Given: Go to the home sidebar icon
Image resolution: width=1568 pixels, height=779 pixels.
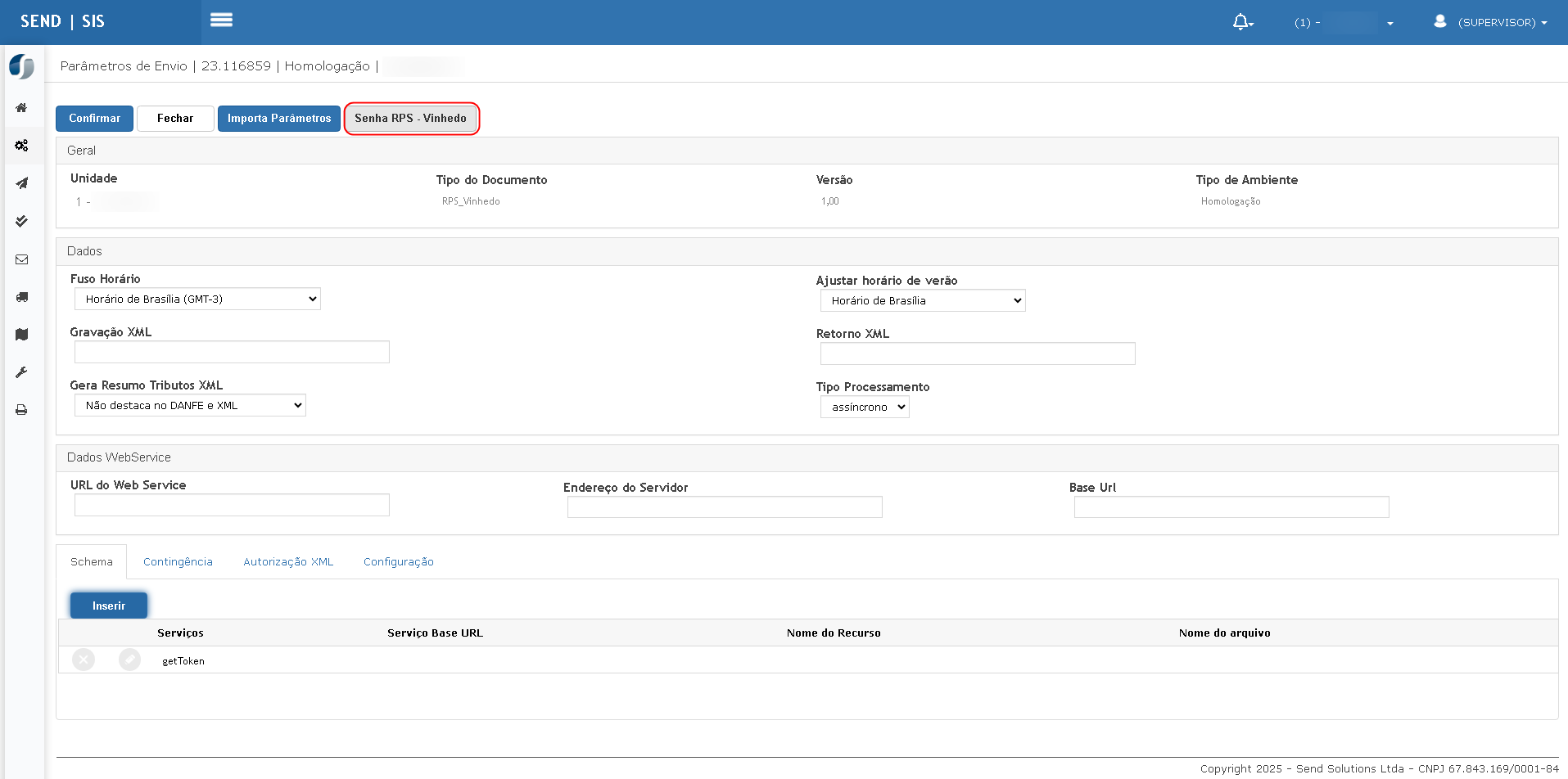Looking at the screenshot, I should point(22,108).
